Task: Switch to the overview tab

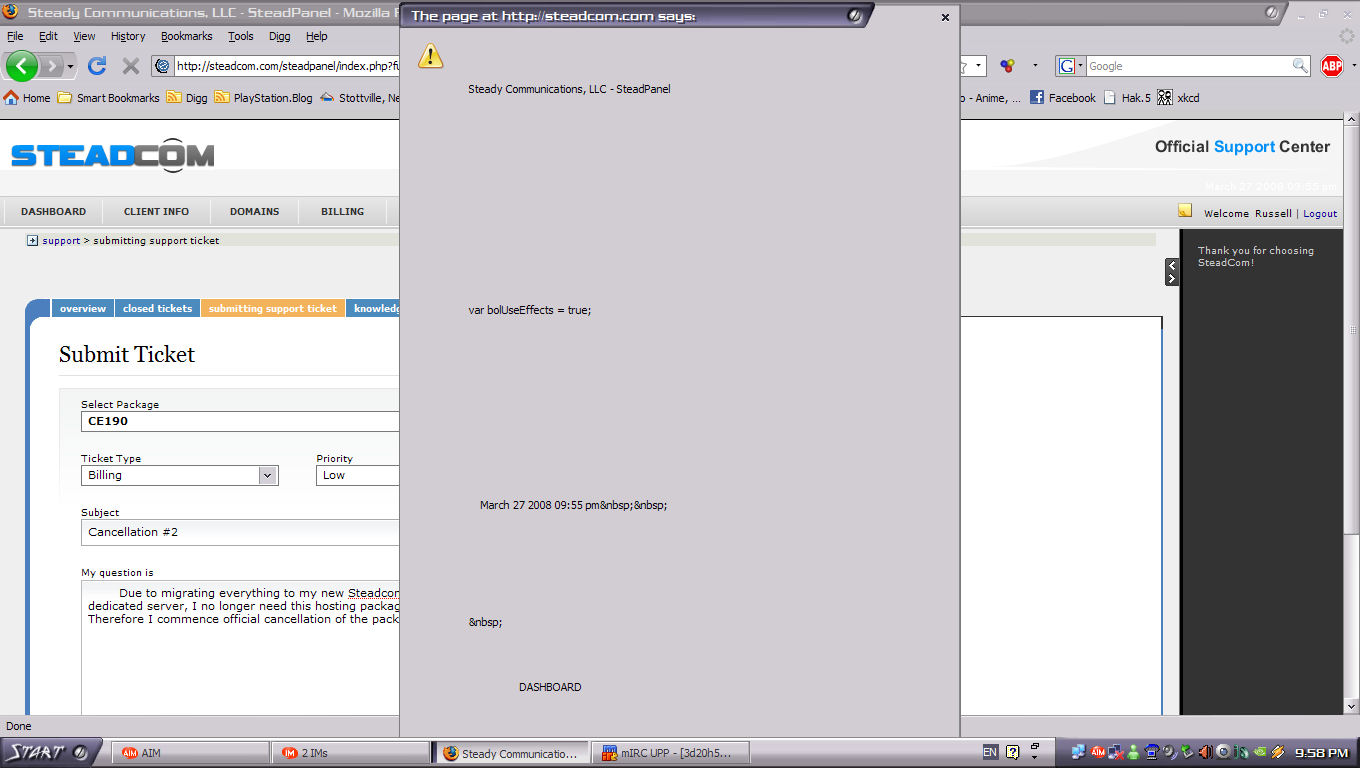Action: click(x=83, y=309)
